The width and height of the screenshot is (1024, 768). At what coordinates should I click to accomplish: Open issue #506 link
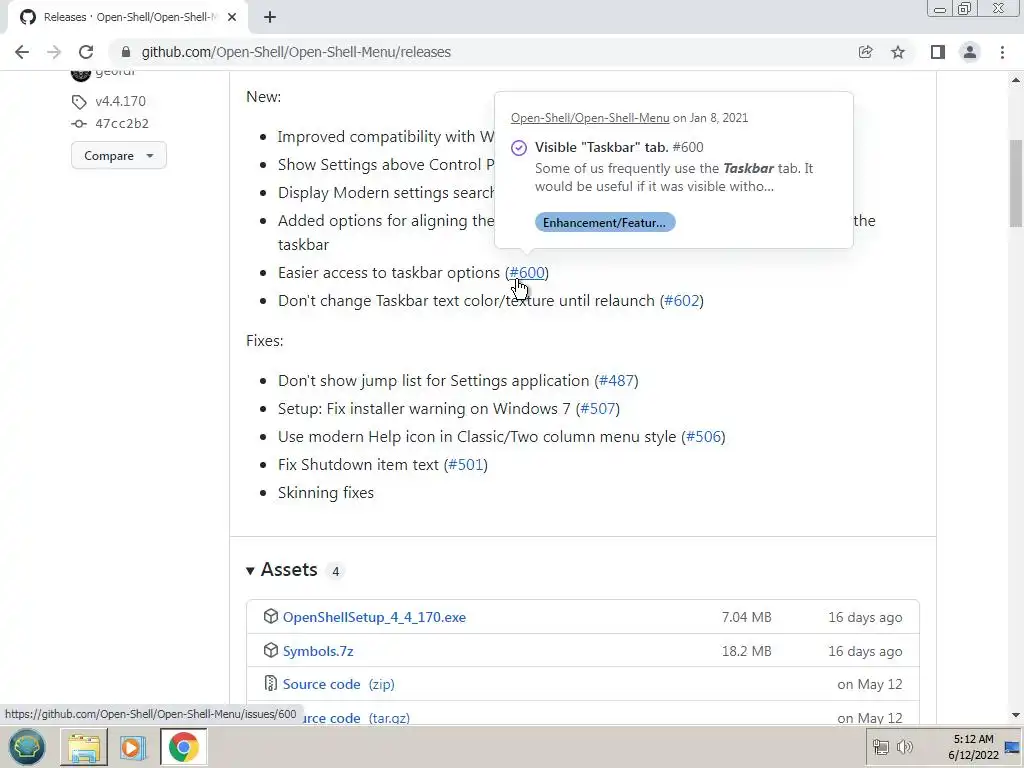703,437
